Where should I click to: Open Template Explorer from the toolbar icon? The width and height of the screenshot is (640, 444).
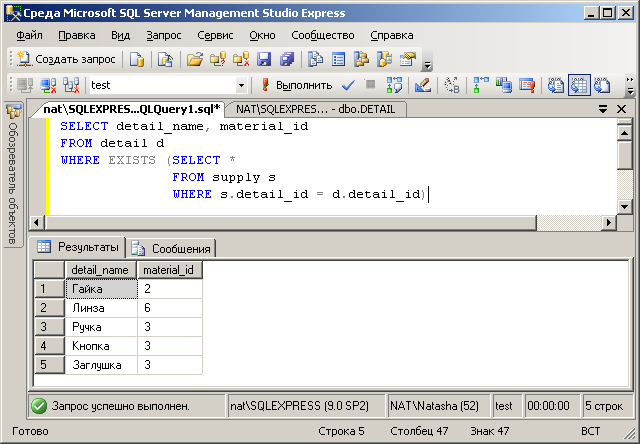(384, 60)
